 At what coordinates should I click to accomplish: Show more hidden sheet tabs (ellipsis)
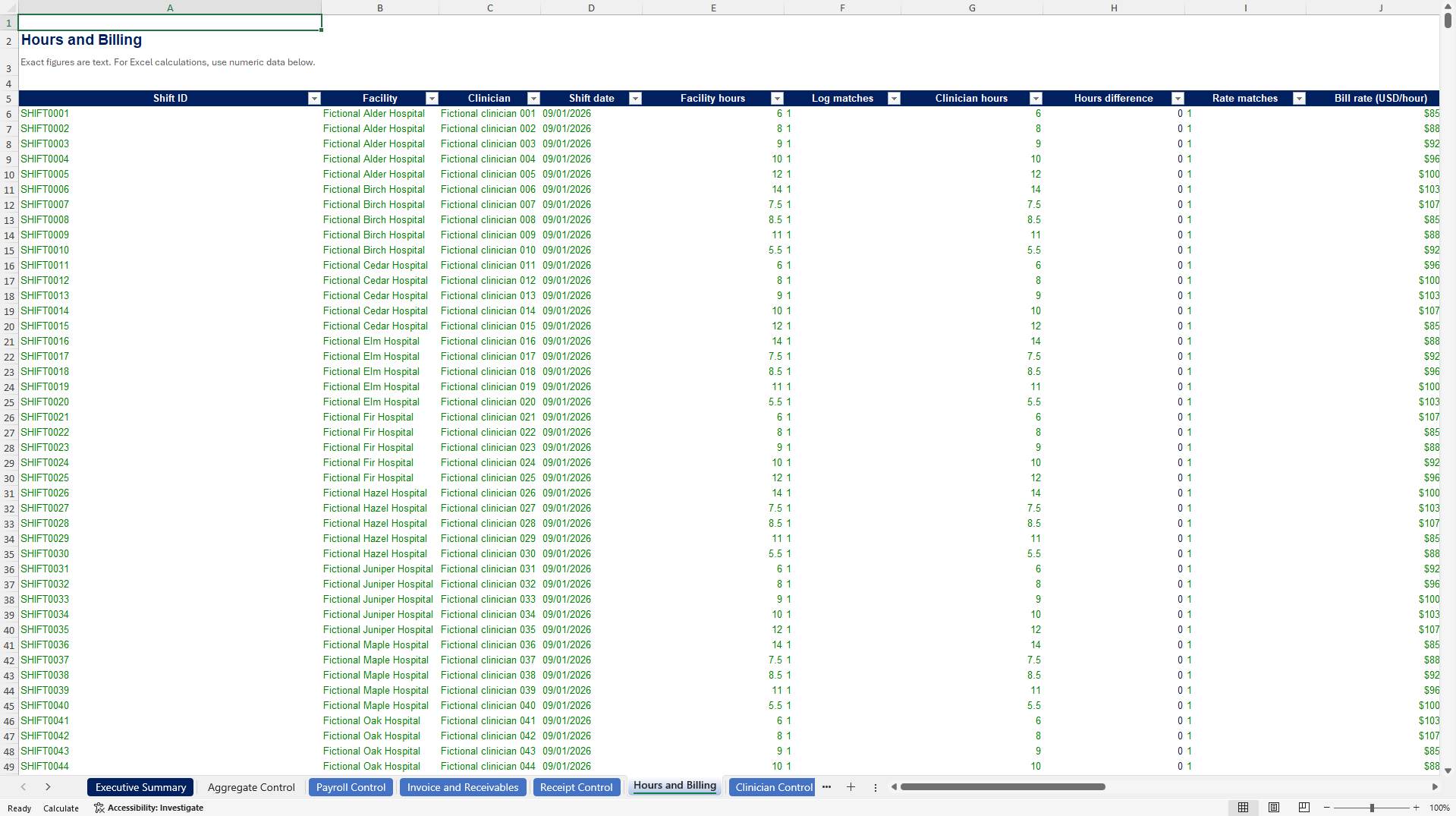tap(826, 787)
